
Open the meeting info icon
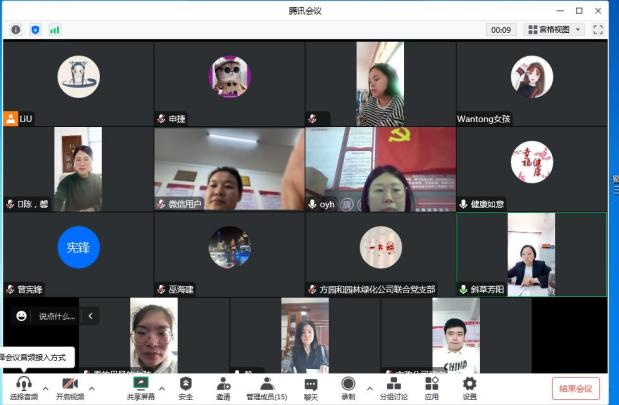click(x=16, y=30)
